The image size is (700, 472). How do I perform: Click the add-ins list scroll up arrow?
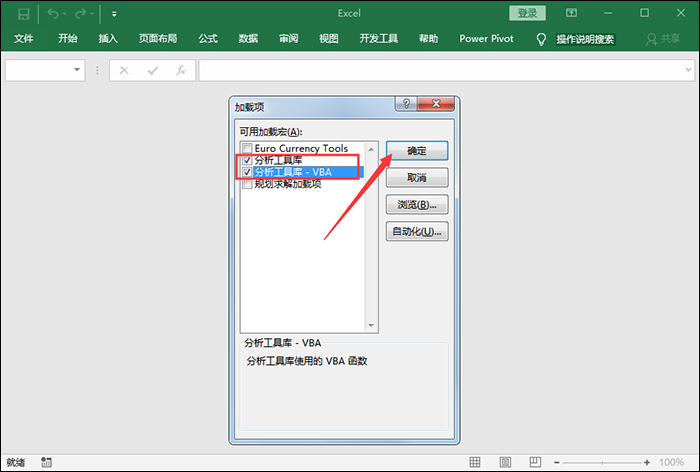(371, 149)
